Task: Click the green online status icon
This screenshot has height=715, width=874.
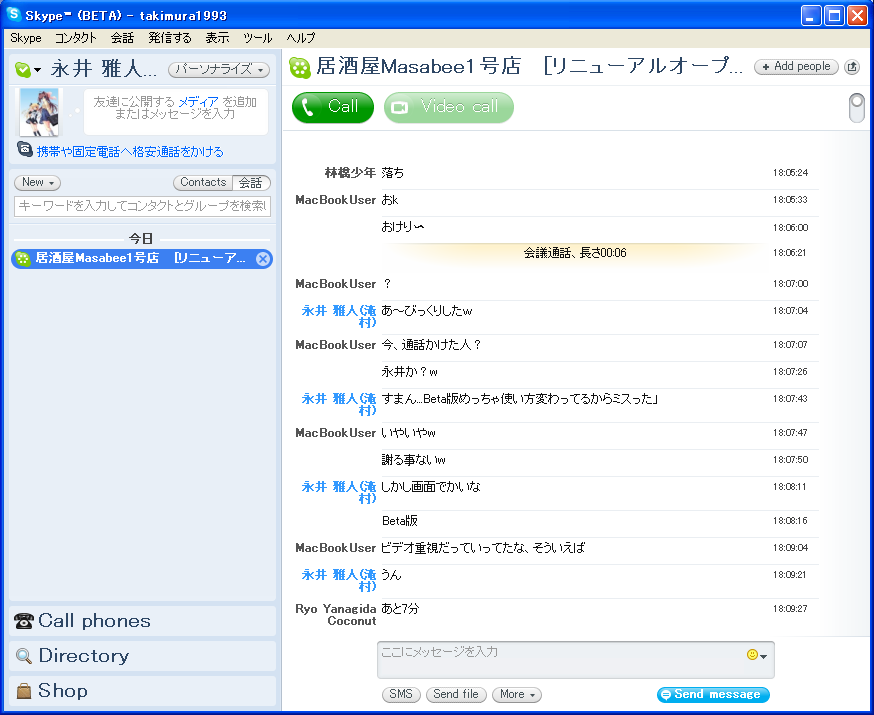Action: (23, 70)
